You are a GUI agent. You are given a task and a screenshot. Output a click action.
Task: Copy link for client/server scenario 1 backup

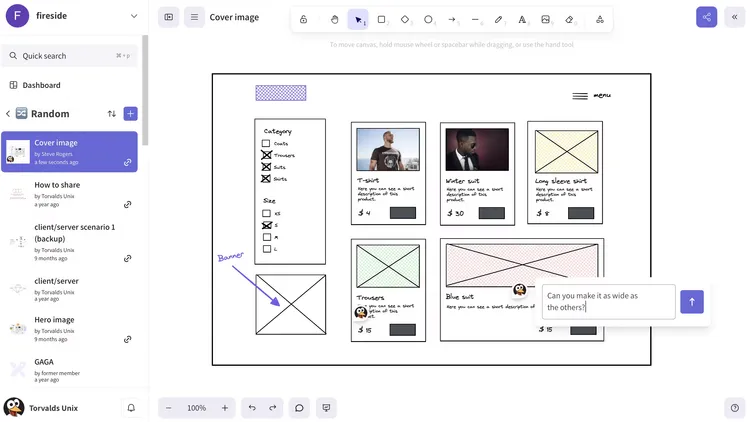click(127, 259)
